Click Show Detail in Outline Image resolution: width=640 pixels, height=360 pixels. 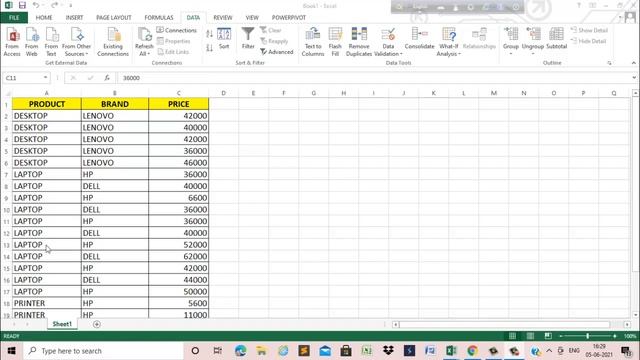pos(589,30)
